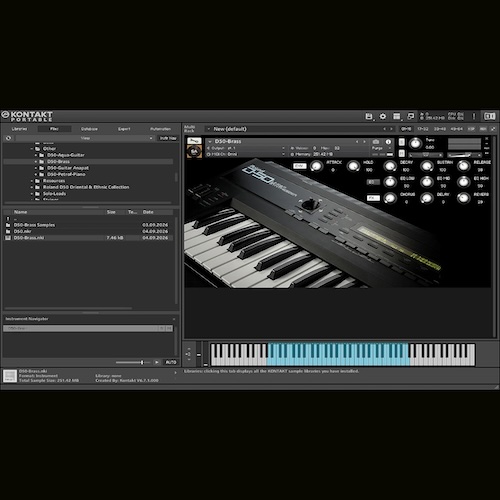Open the Purge dropdown

pos(381,148)
